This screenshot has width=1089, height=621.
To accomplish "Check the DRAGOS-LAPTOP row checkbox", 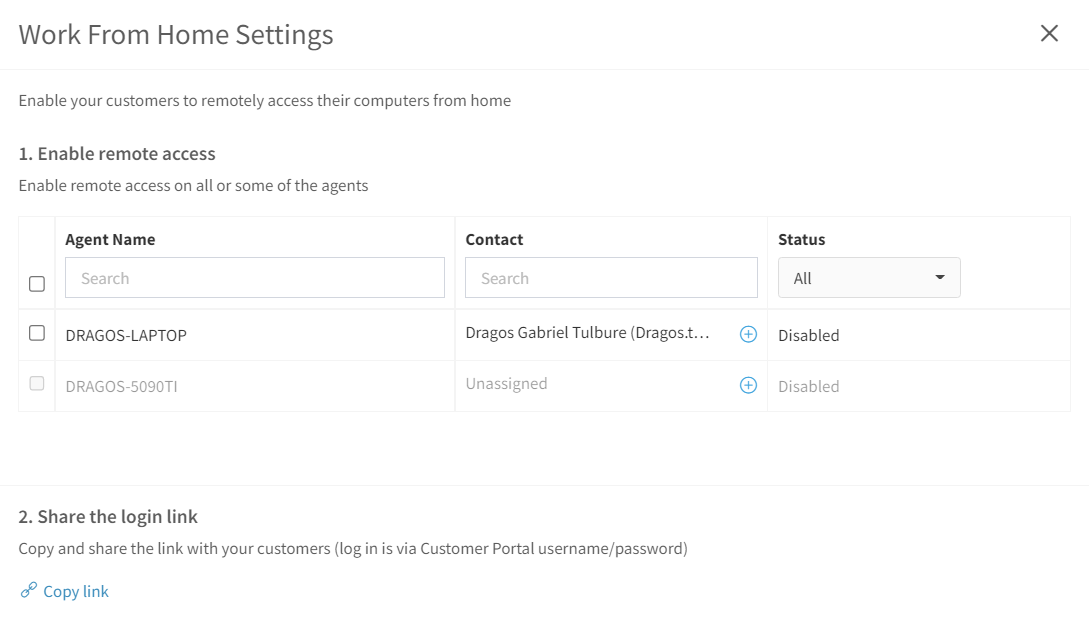I will point(37,333).
